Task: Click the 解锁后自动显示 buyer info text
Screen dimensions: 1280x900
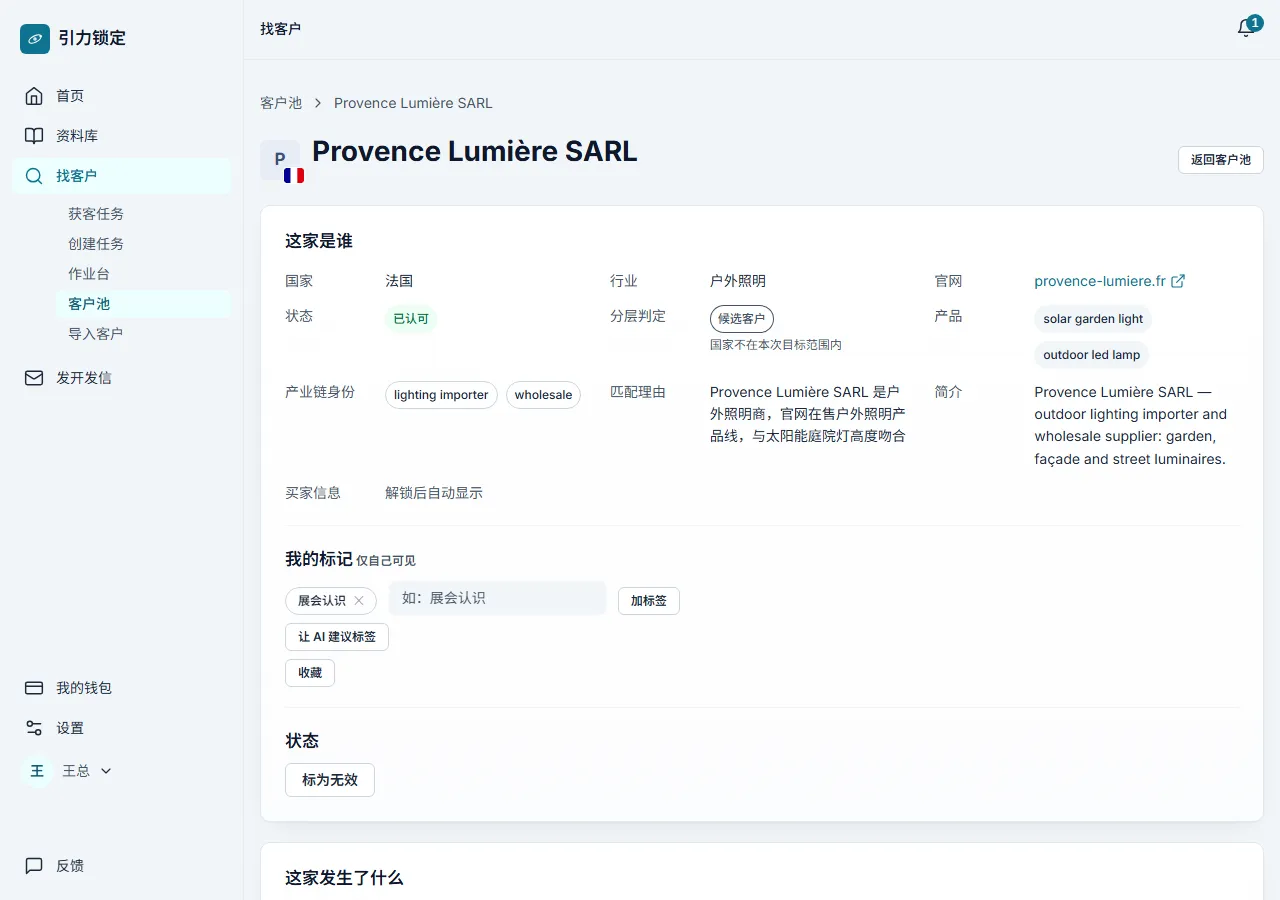Action: pyautogui.click(x=434, y=493)
